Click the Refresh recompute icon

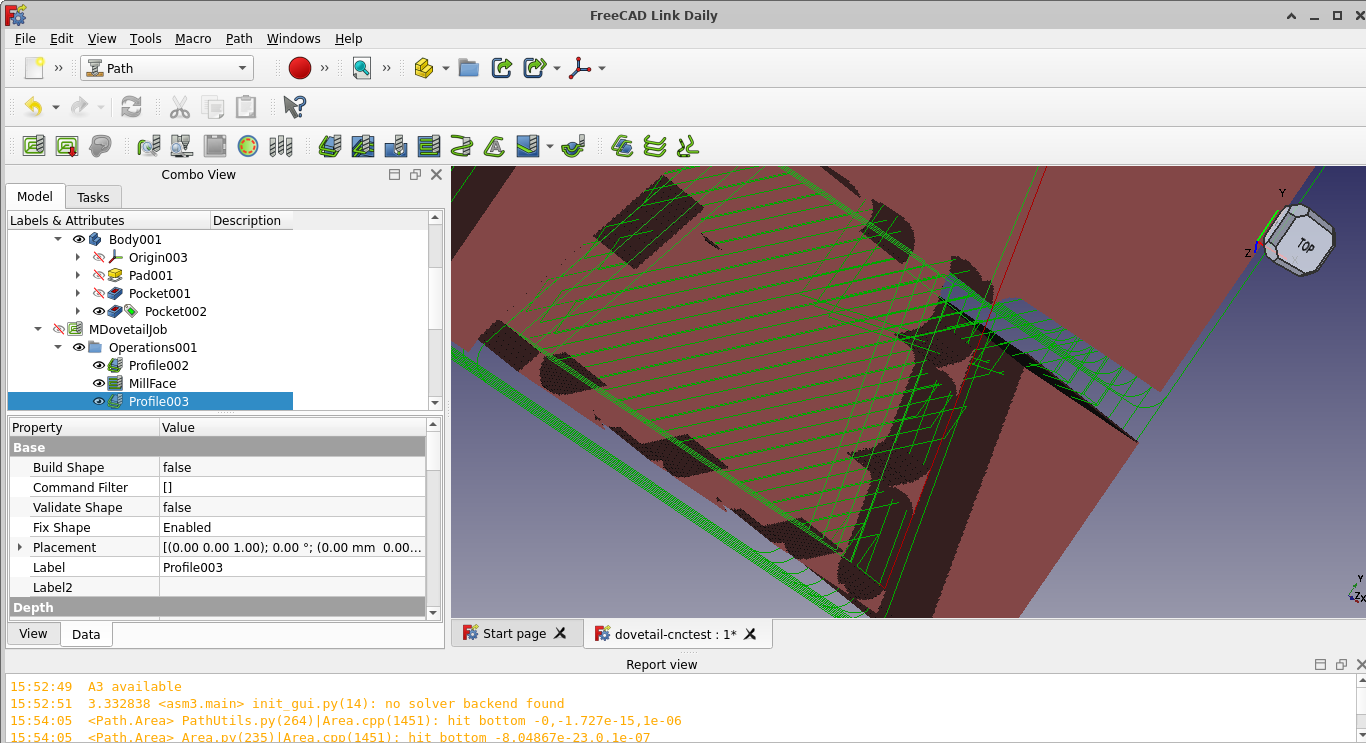point(131,107)
